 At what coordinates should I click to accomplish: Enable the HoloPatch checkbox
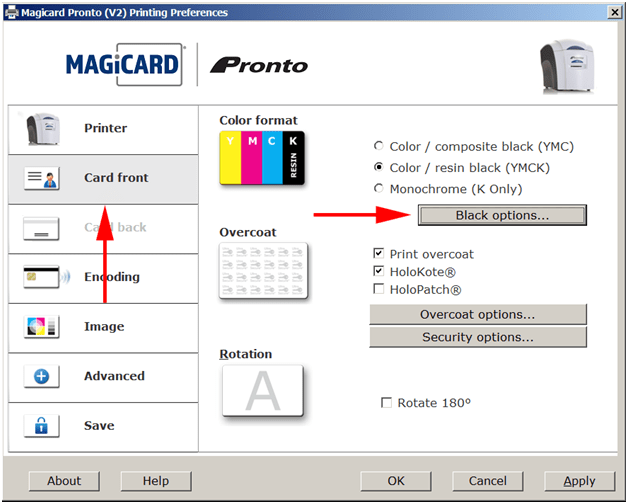point(378,289)
